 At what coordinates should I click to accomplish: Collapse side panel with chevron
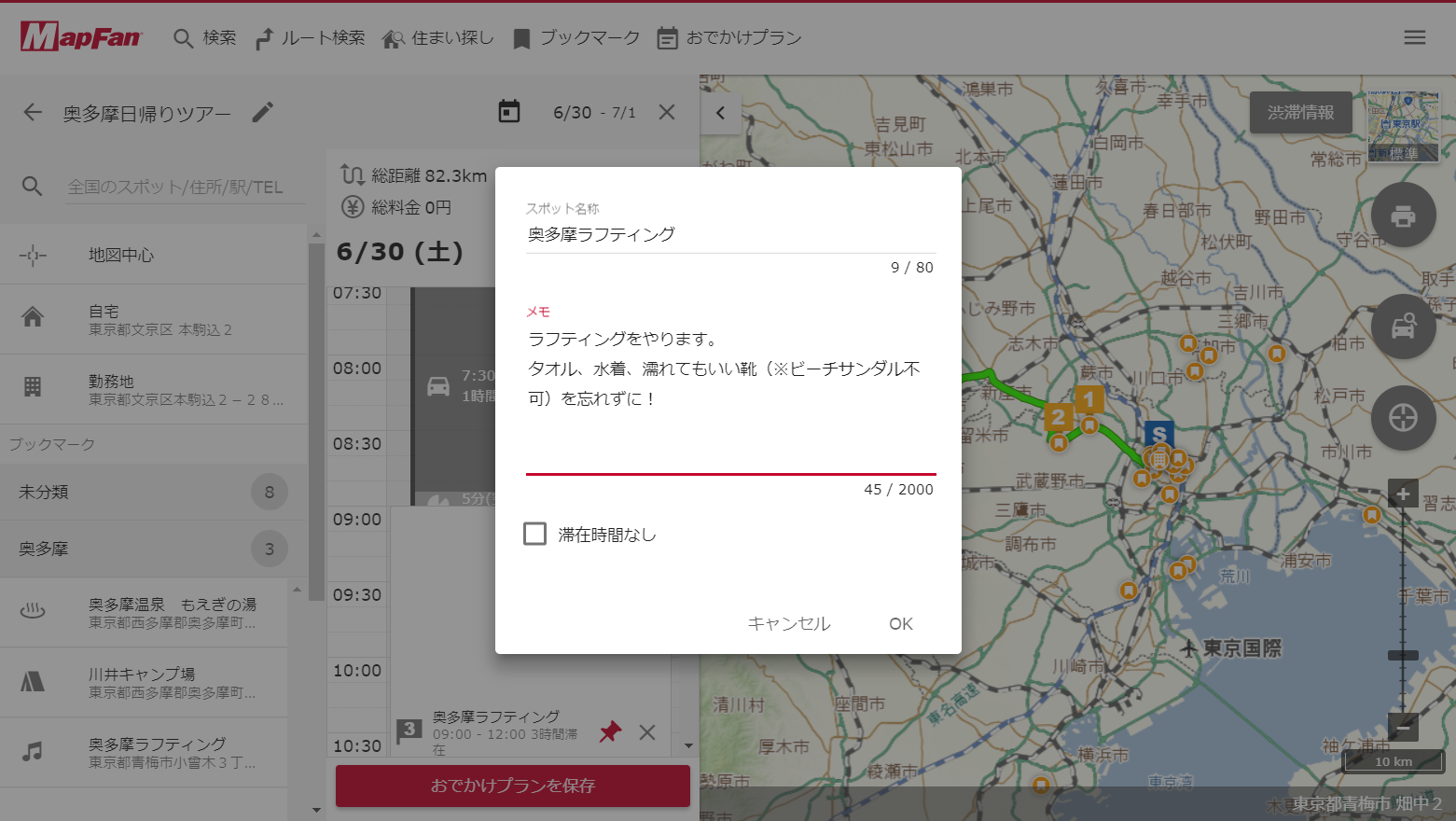(x=720, y=113)
